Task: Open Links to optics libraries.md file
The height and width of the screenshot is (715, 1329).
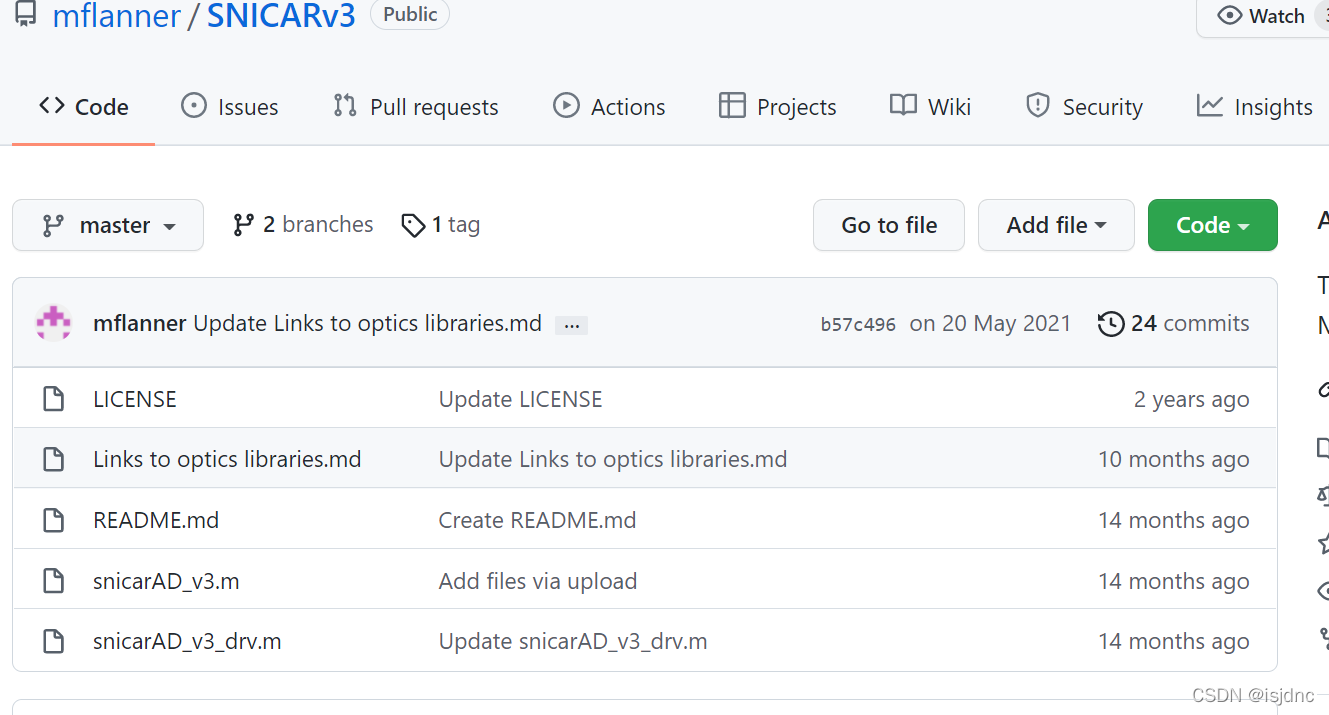Action: 227,459
